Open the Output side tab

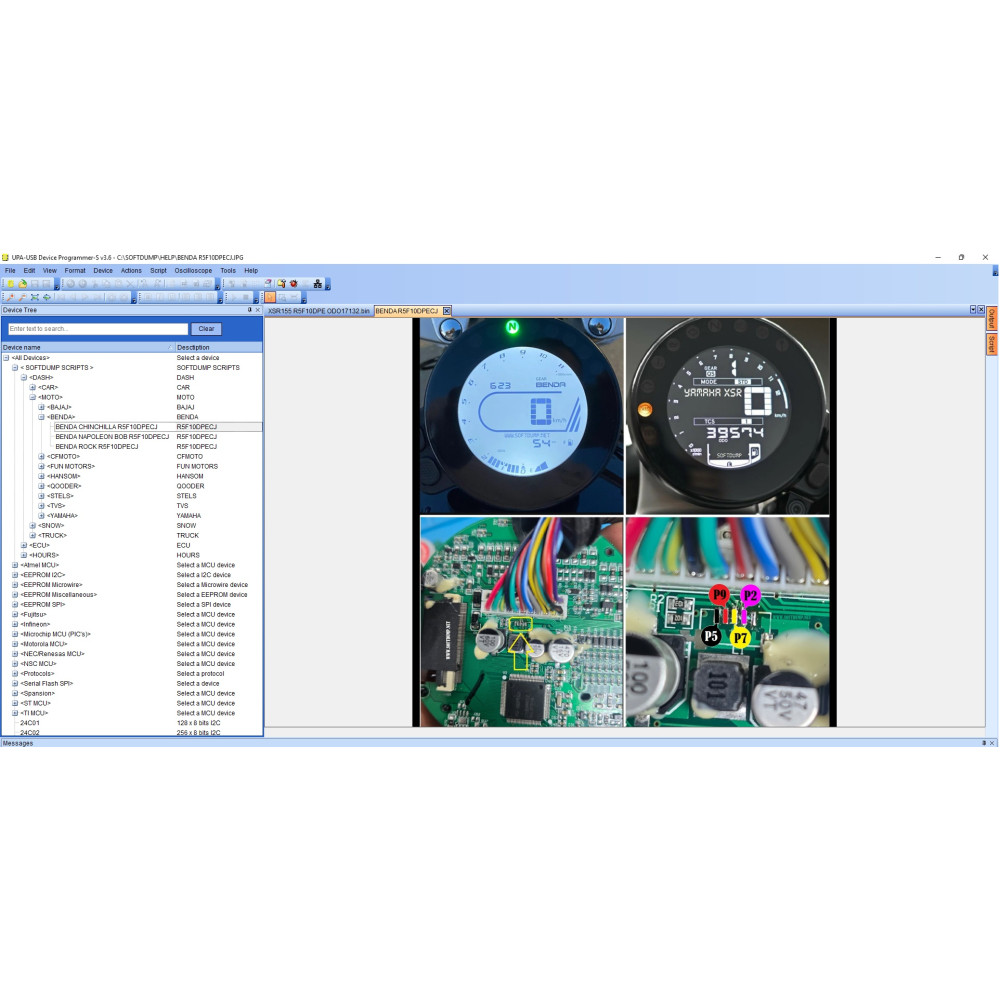(x=992, y=318)
